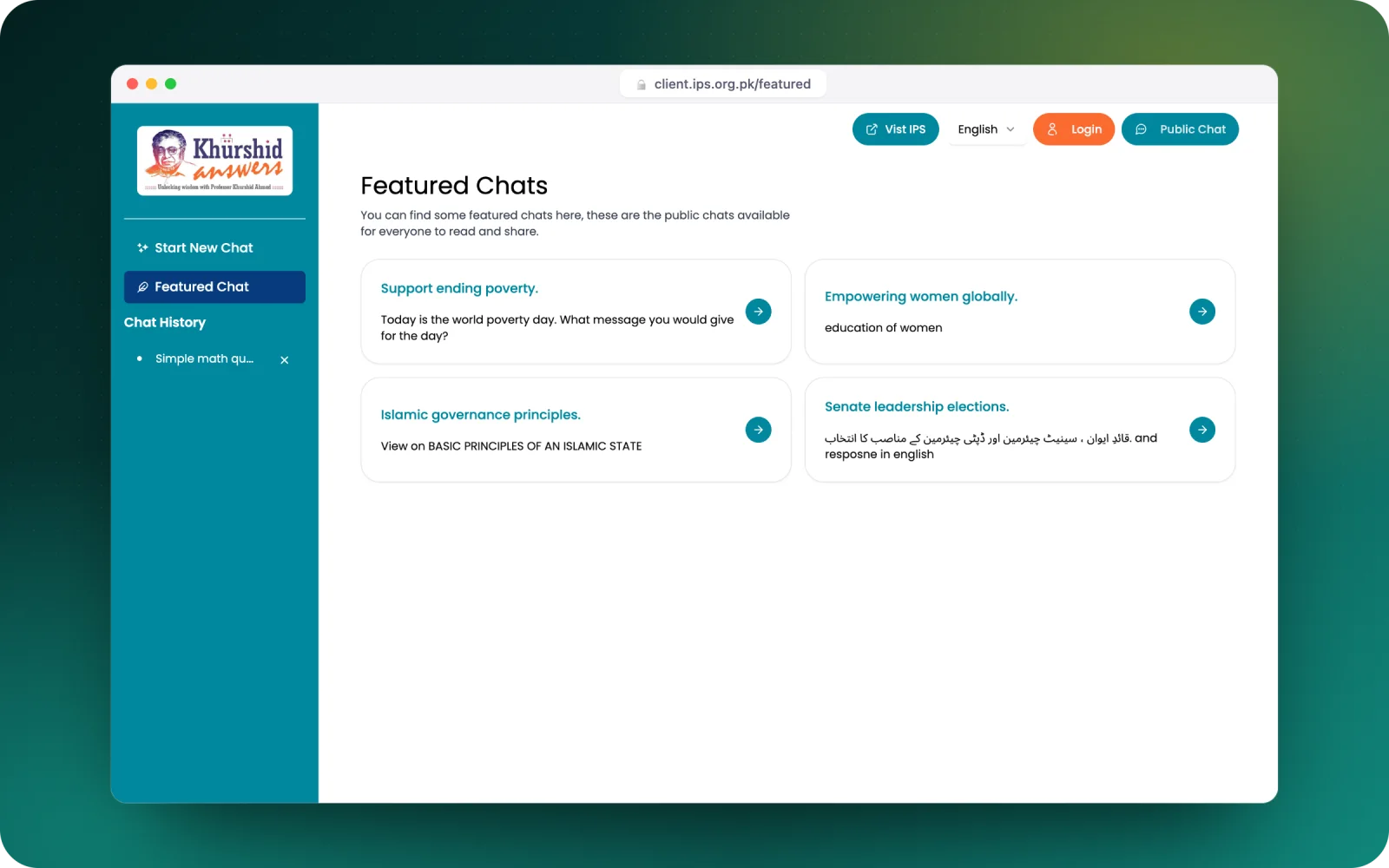Click the education of women text
Viewport: 1389px width, 868px height.
pos(883,327)
